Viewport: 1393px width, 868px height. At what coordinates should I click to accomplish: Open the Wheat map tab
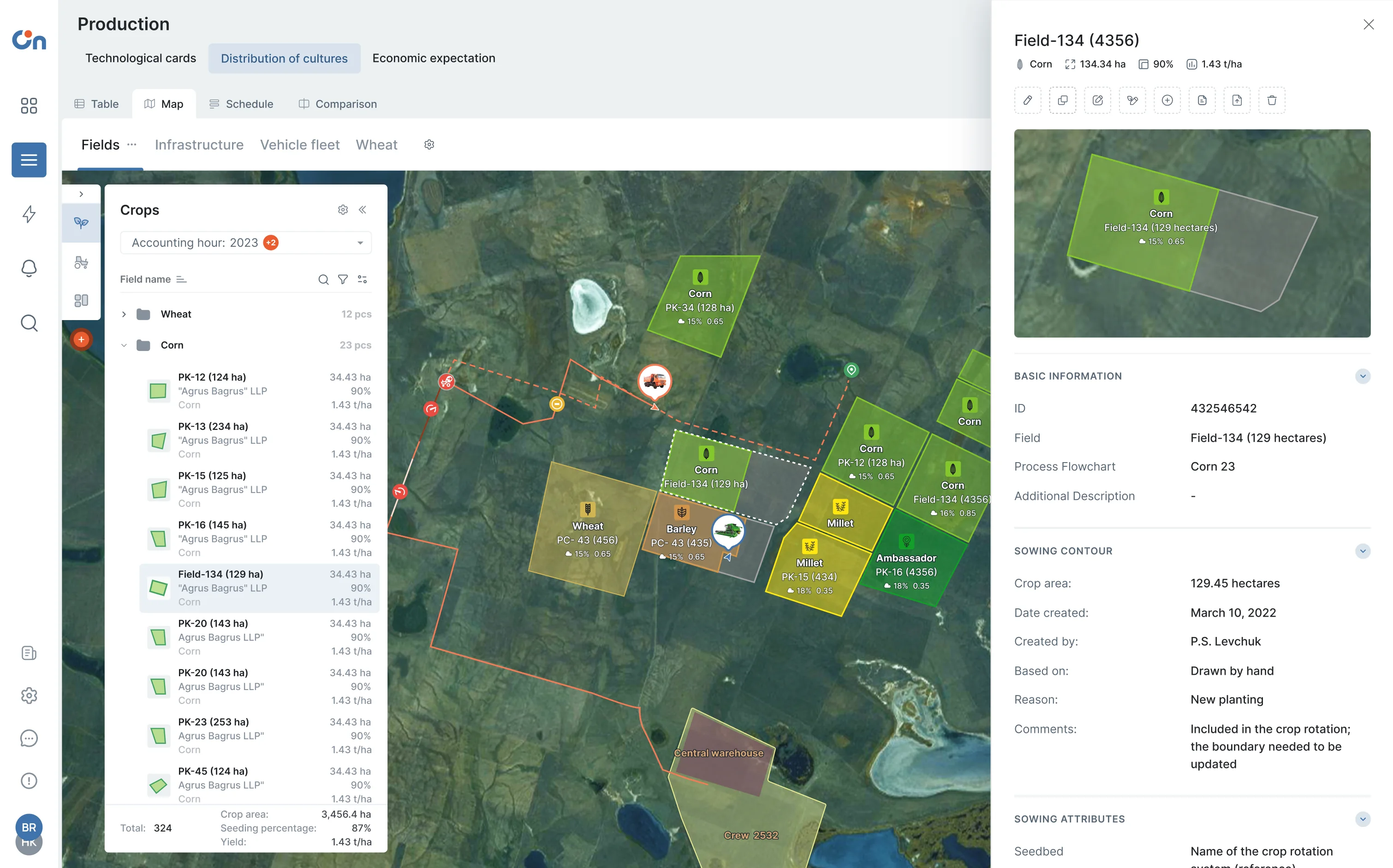point(376,145)
